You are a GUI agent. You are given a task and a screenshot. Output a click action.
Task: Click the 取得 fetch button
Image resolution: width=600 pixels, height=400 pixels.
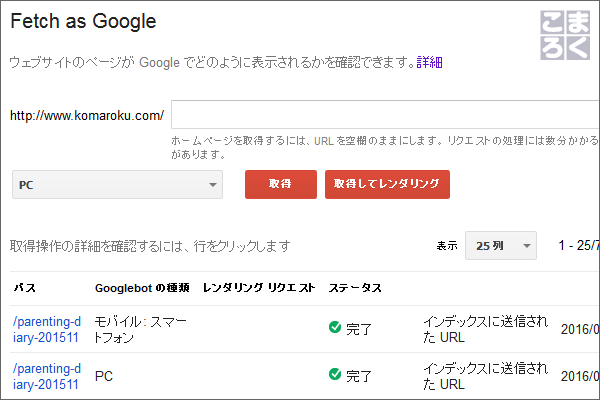[280, 184]
